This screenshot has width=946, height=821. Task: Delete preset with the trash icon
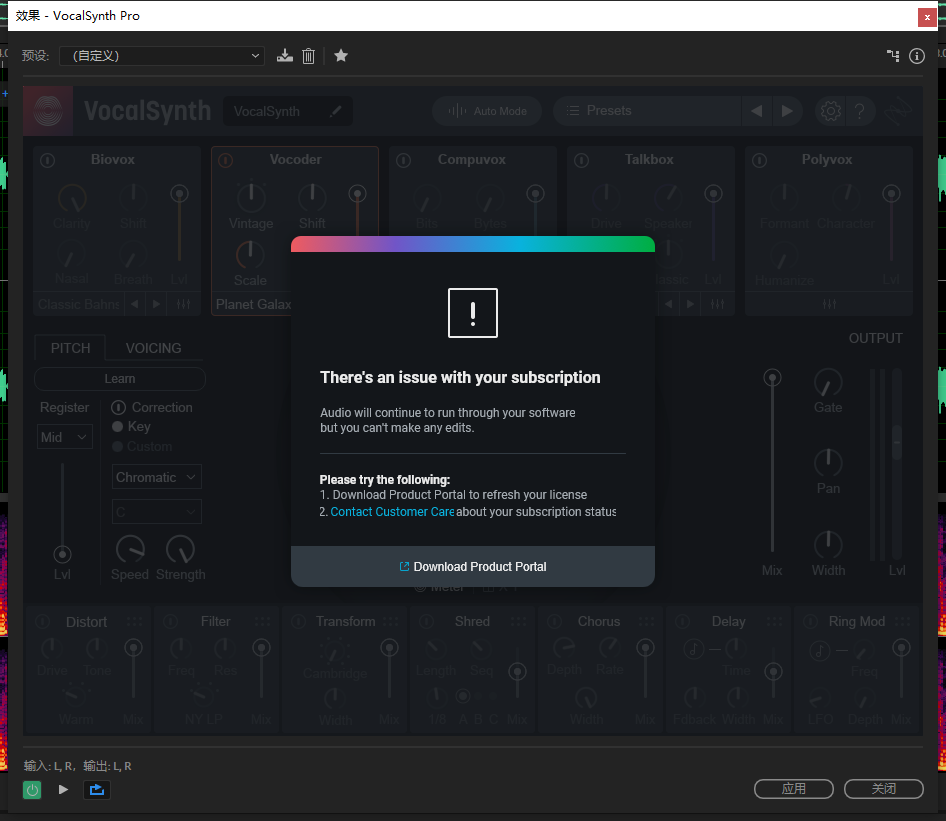(308, 56)
